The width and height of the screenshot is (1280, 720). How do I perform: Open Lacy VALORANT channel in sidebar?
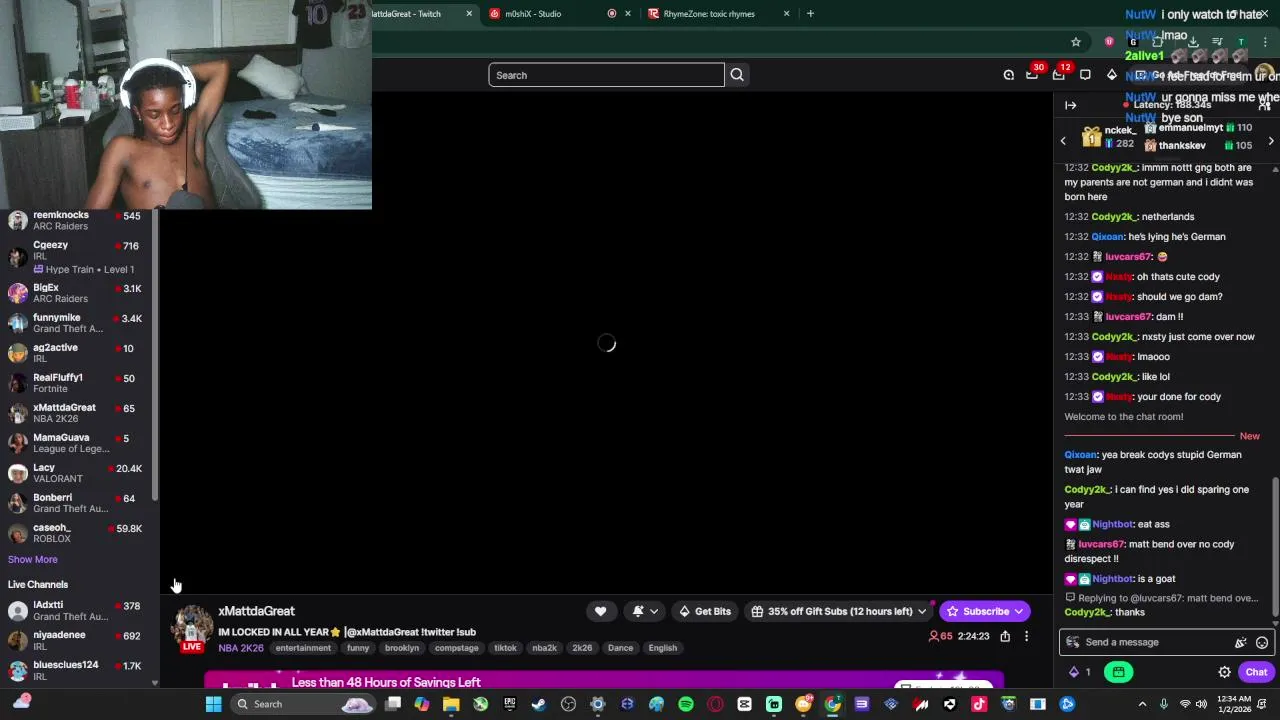click(x=76, y=473)
